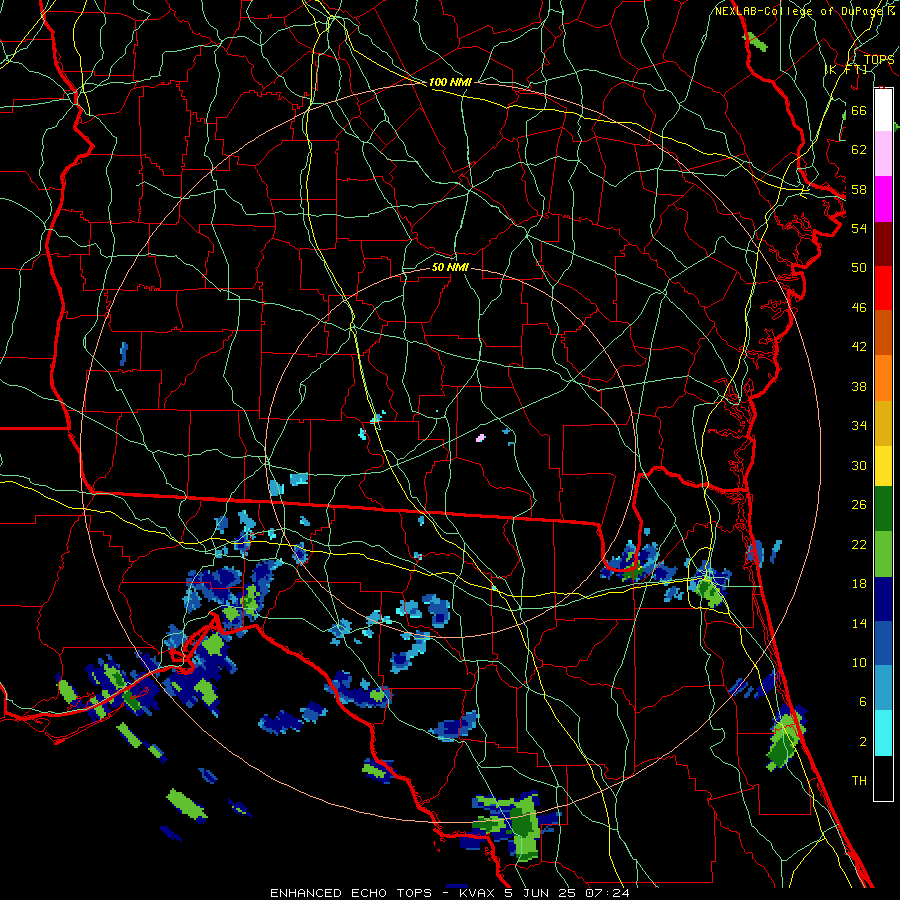Click the legend value 26
Image resolution: width=900 pixels, height=900 pixels.
click(859, 505)
